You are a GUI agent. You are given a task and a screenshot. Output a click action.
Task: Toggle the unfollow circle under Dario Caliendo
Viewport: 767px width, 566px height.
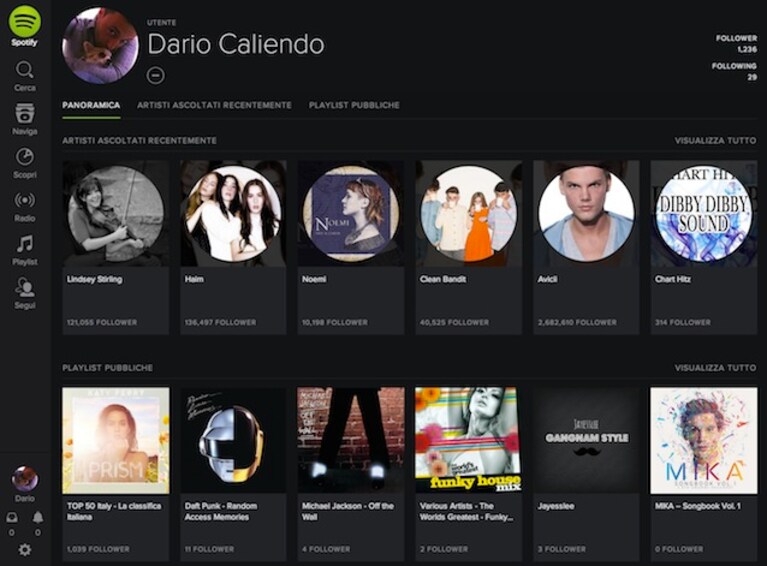[x=156, y=75]
